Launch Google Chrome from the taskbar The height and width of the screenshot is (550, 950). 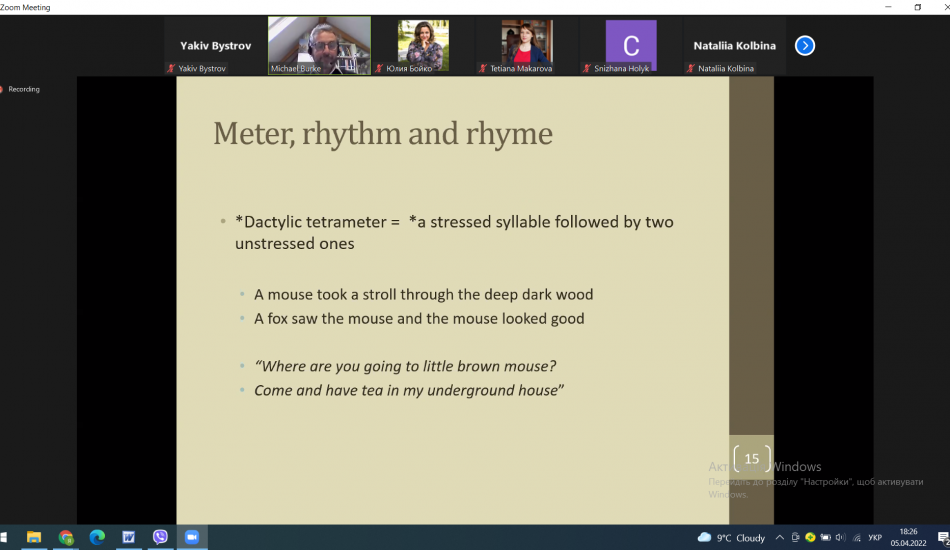tap(66, 537)
